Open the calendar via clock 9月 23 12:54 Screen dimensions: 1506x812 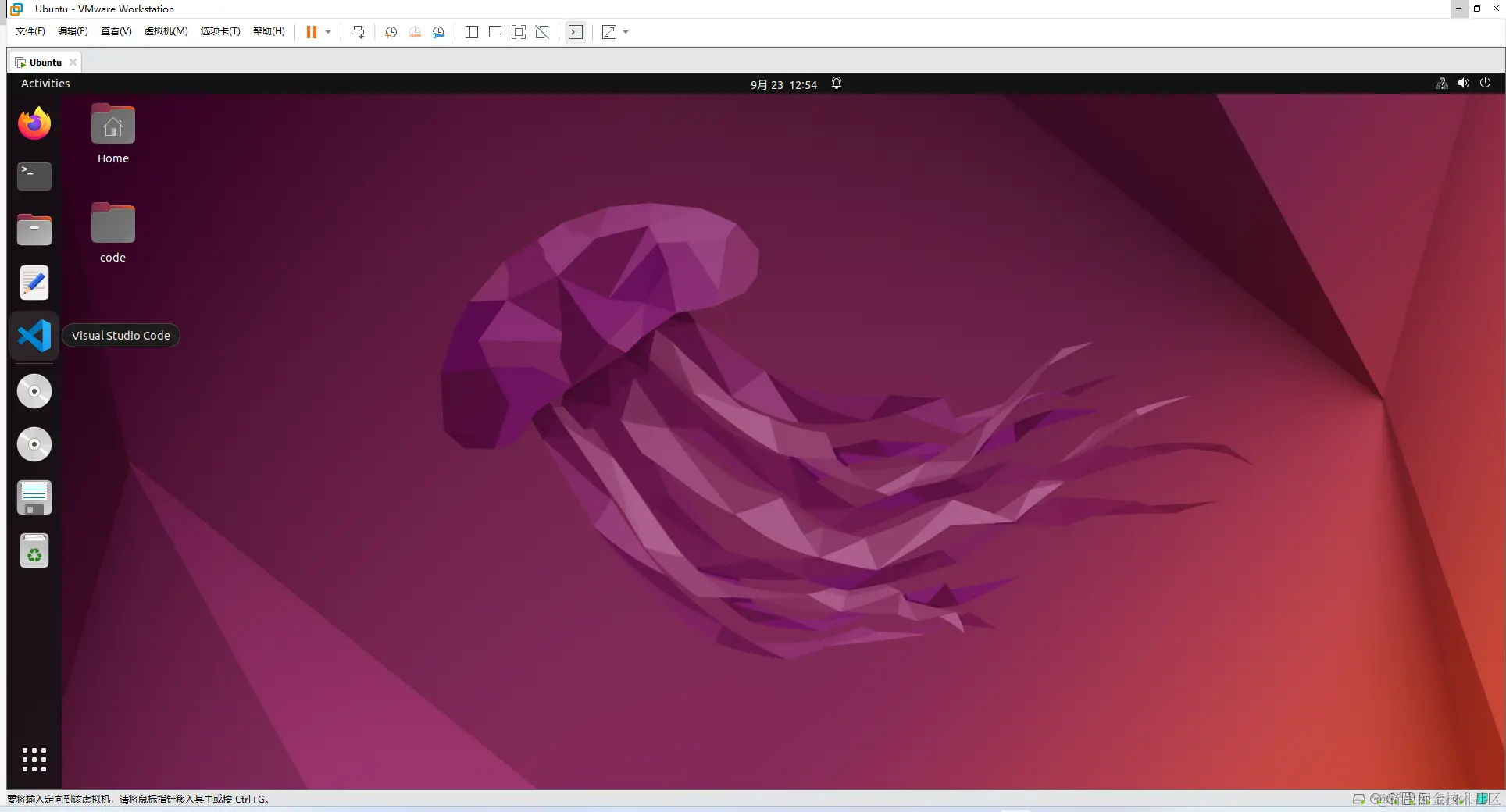pyautogui.click(x=783, y=84)
